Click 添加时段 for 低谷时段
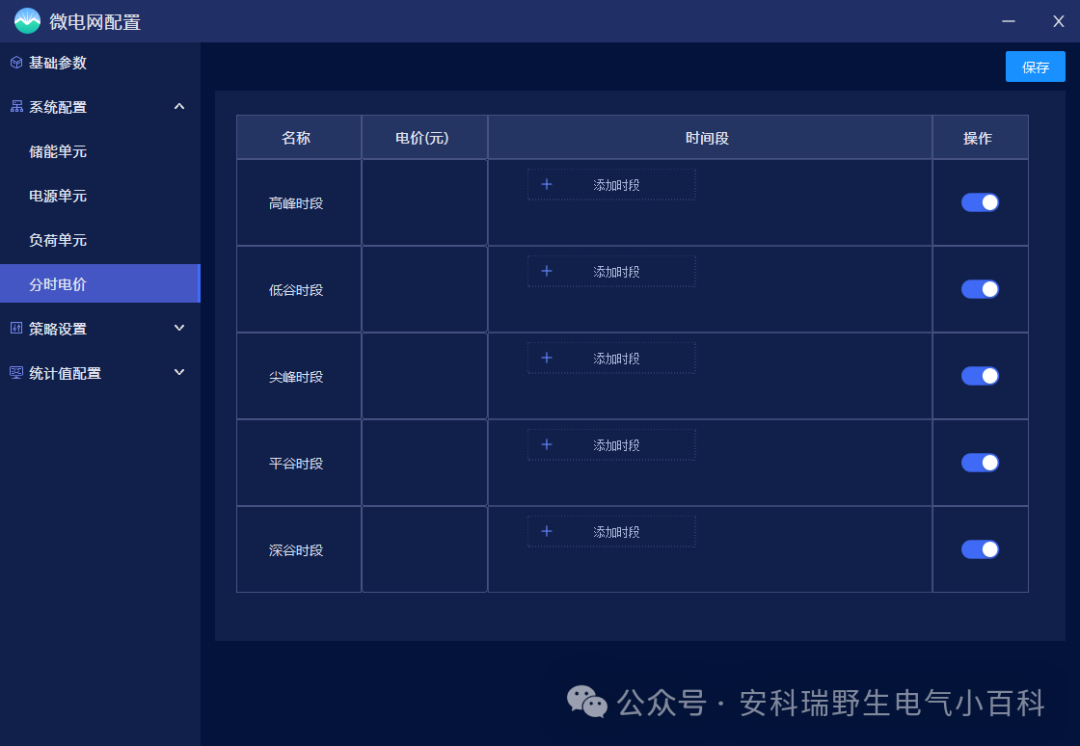The image size is (1080, 746). click(x=612, y=271)
